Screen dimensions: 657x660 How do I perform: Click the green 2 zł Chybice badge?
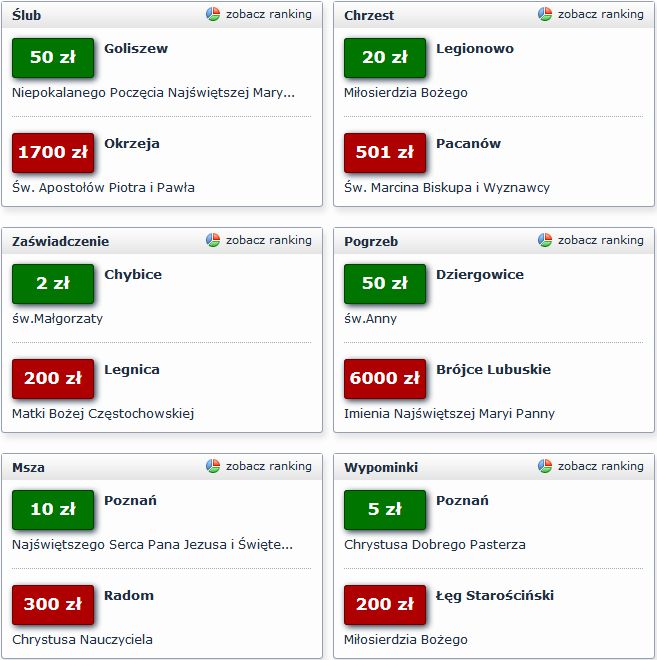[x=53, y=284]
